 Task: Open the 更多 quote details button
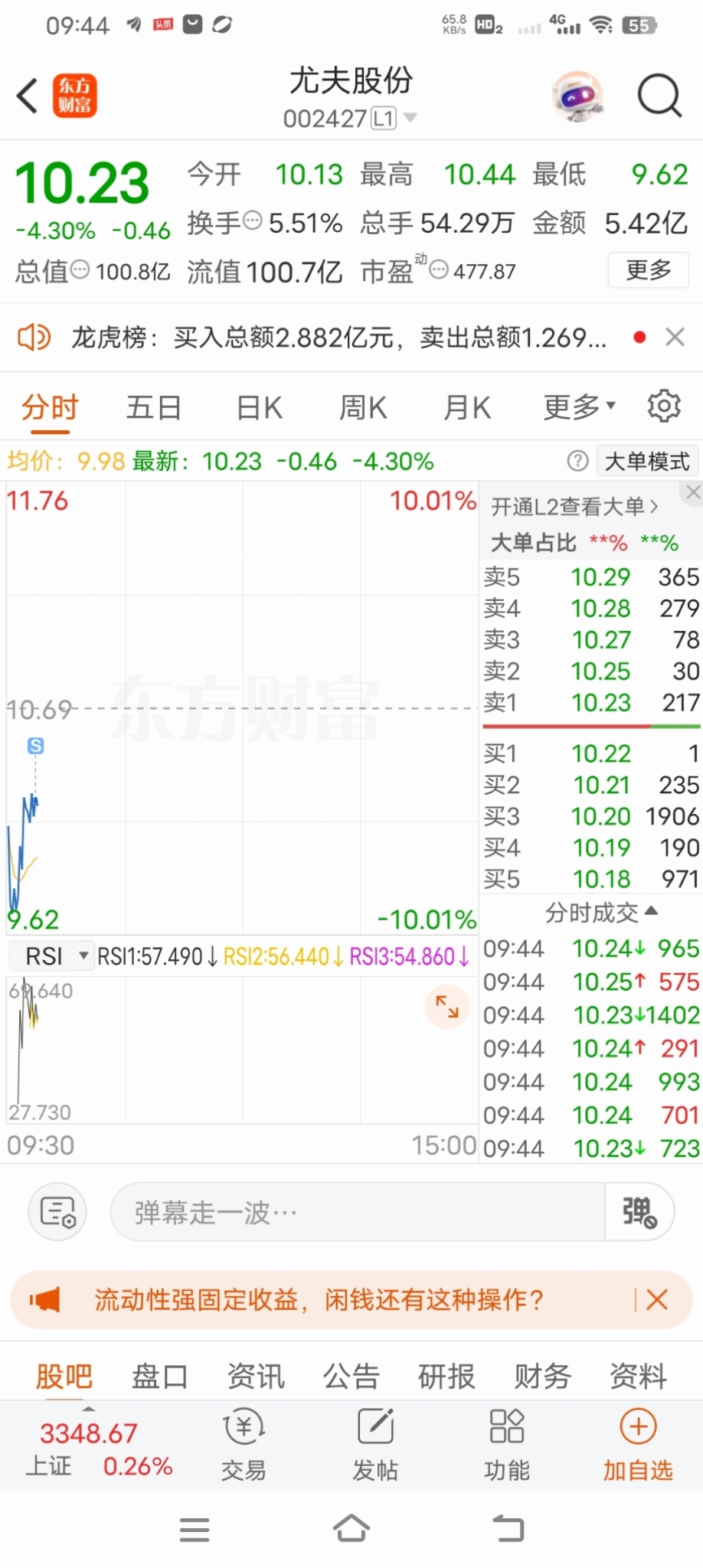(649, 270)
